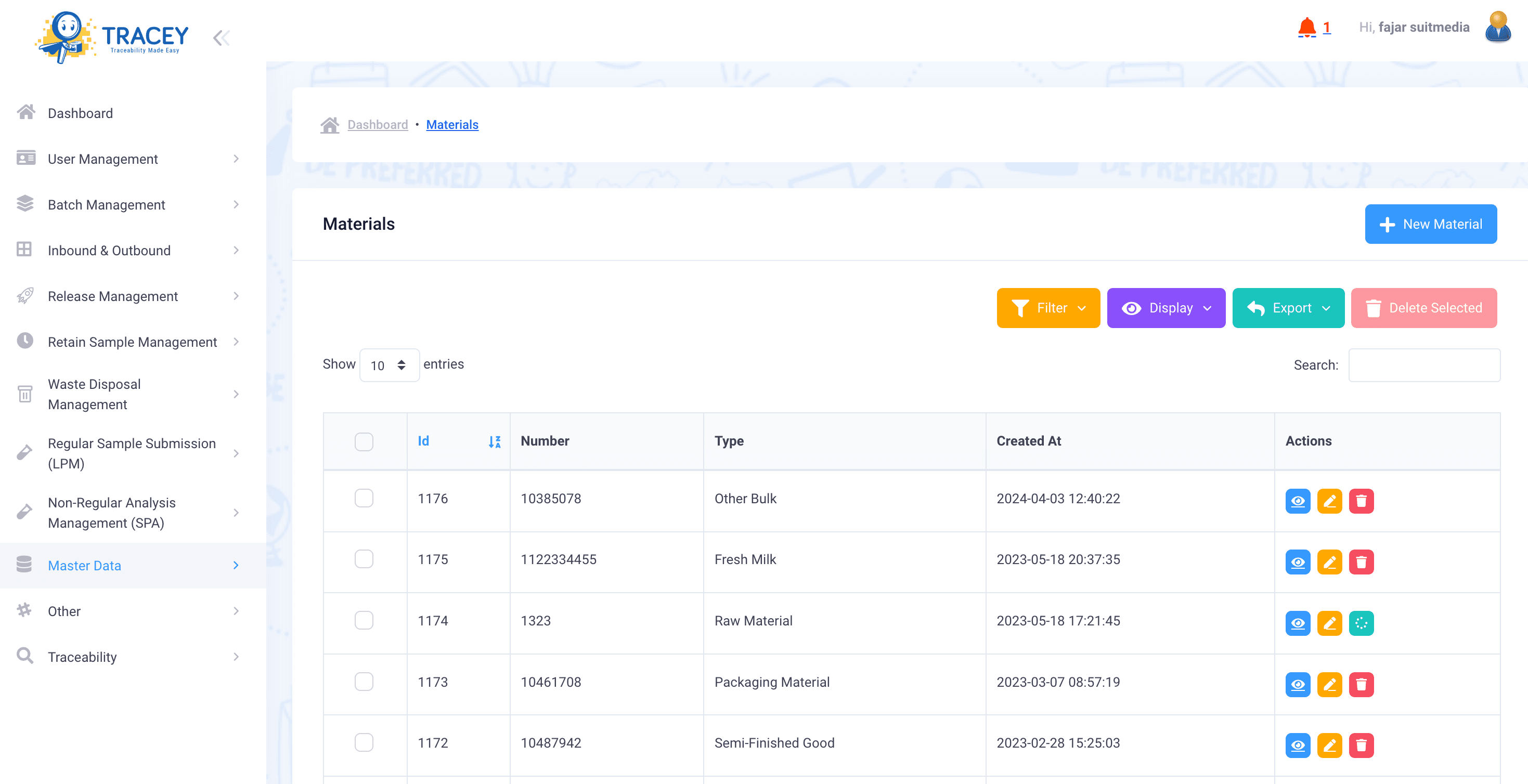The image size is (1528, 784).
Task: Open Inbound & Outbound section
Action: click(109, 250)
